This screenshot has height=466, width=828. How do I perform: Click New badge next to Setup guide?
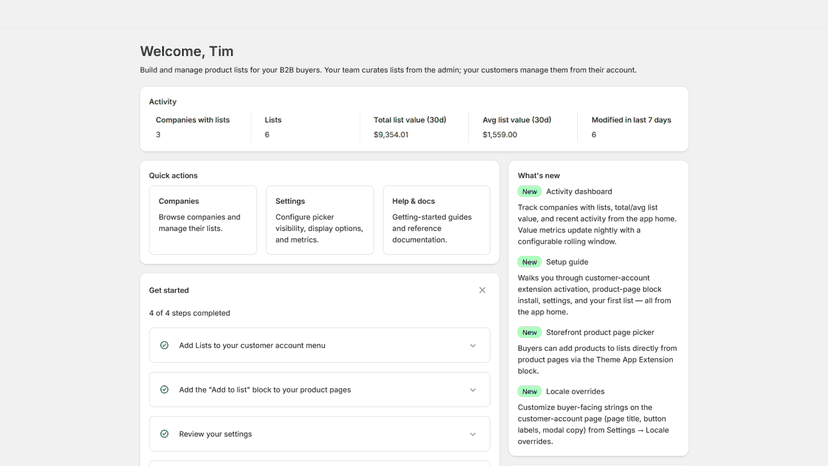tap(529, 262)
